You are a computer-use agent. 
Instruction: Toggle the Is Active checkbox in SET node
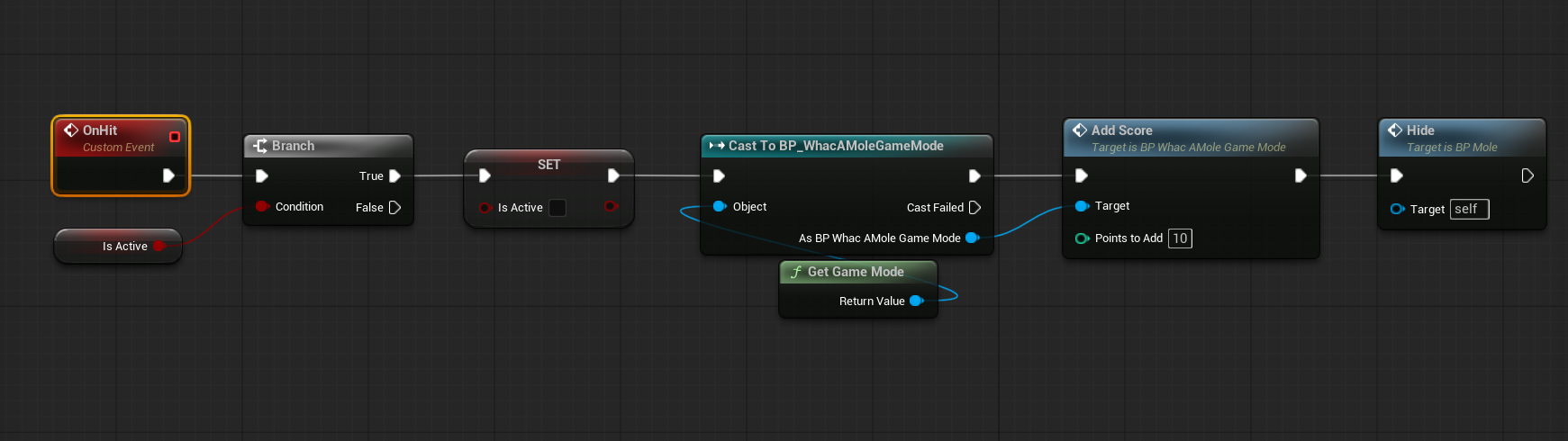point(557,208)
